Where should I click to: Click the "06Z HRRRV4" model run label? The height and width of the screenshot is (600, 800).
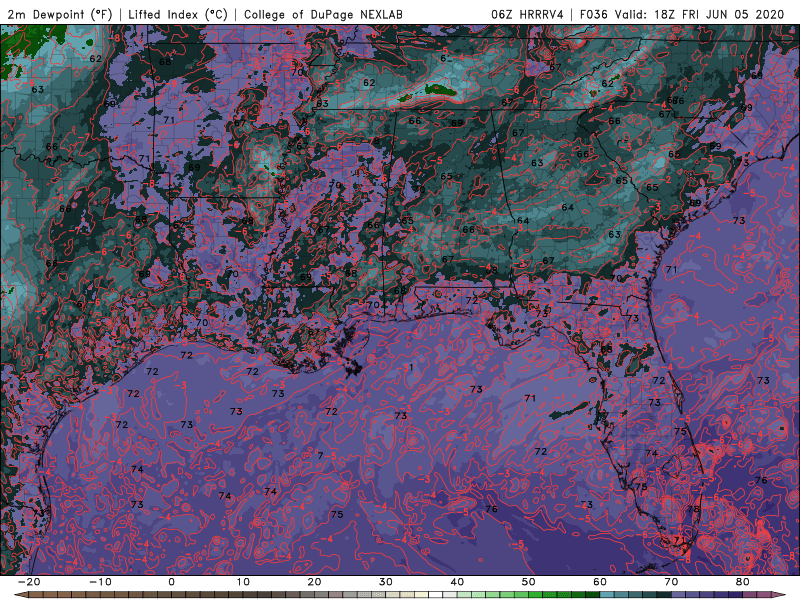click(x=527, y=14)
